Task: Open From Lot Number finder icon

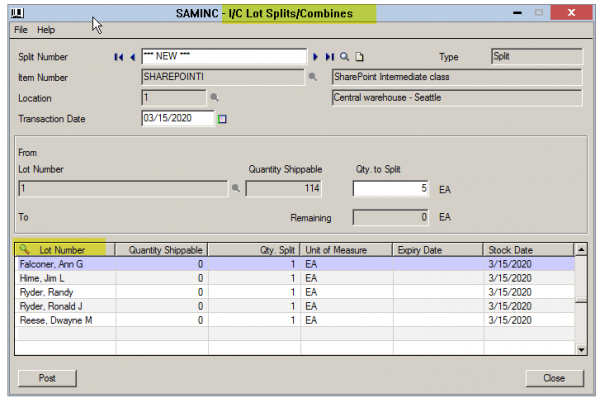Action: pyautogui.click(x=236, y=188)
